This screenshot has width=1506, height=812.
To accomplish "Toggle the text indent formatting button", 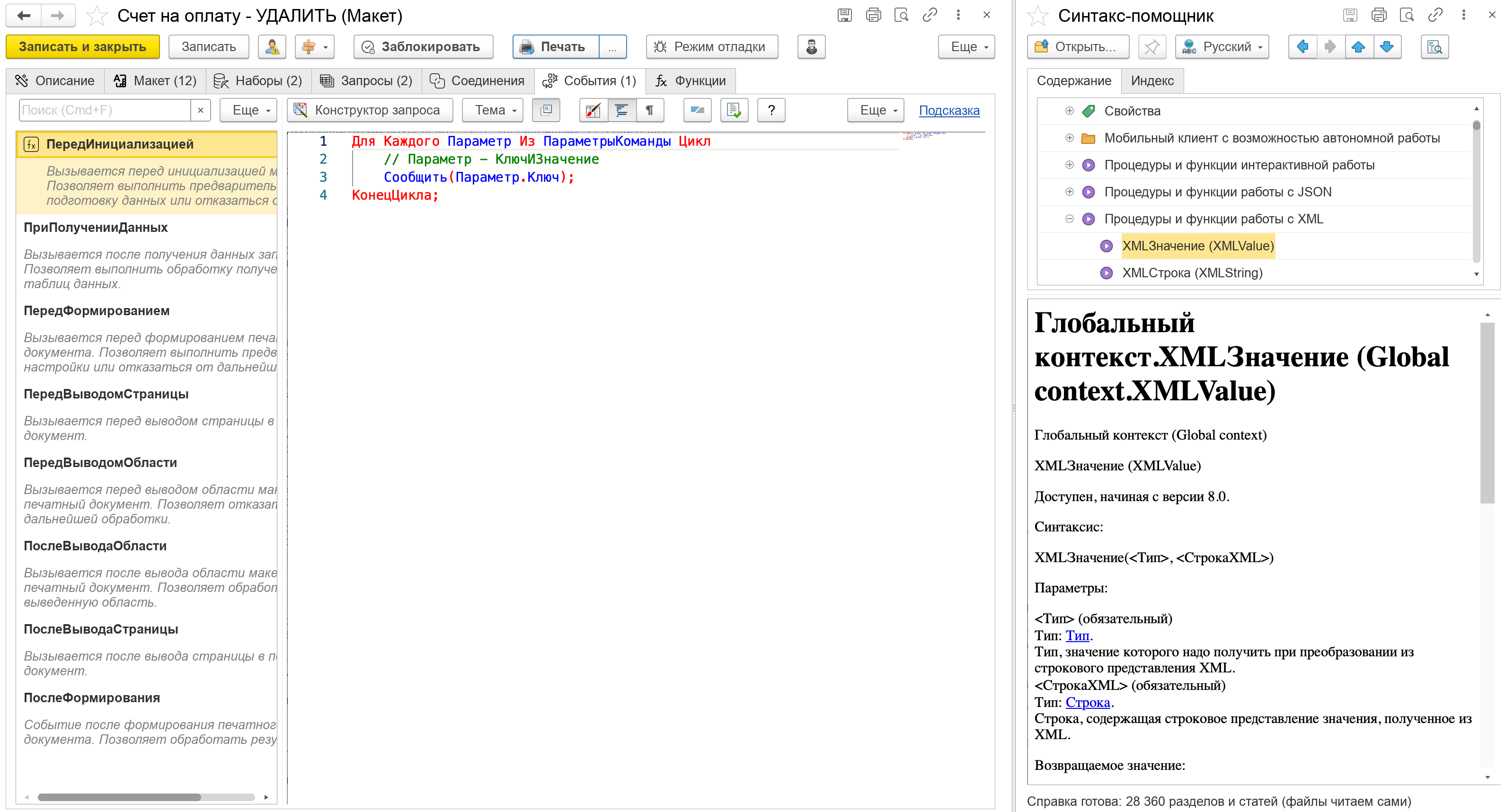I will point(621,110).
